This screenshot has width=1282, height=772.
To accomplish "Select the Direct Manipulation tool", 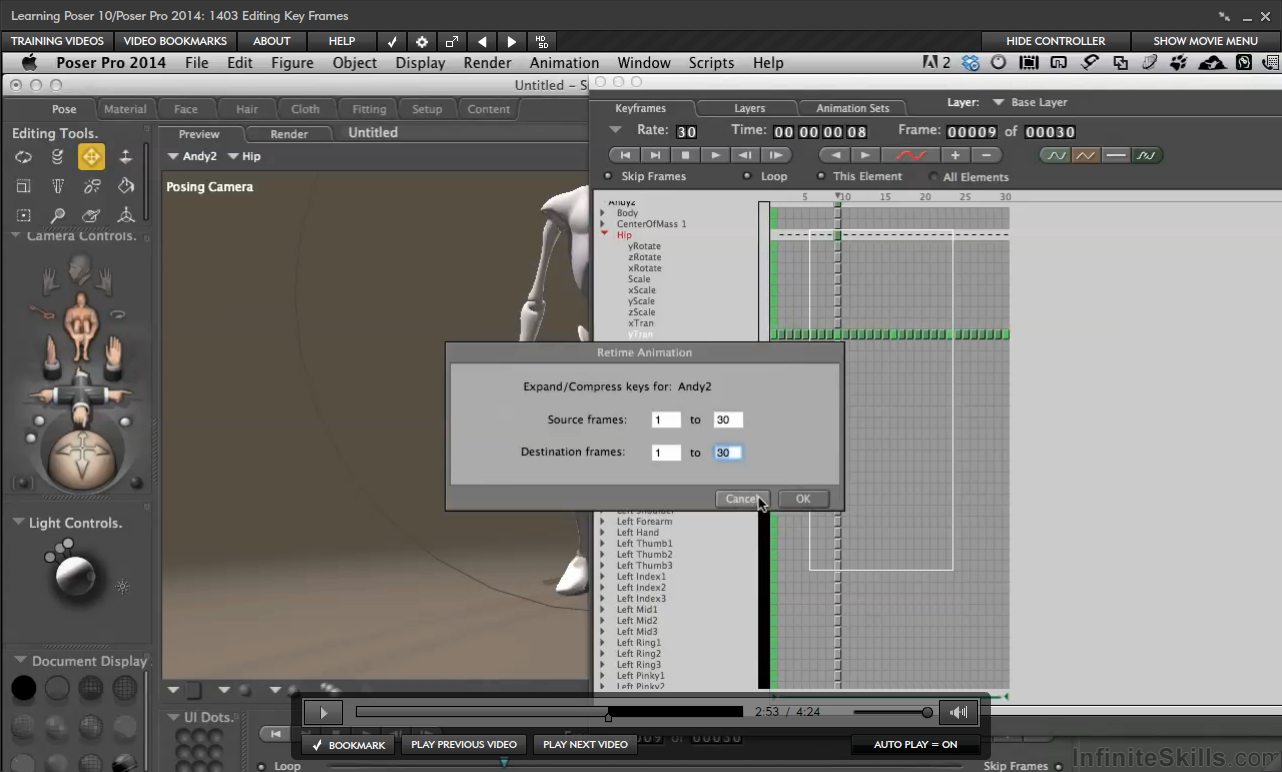I will click(126, 215).
